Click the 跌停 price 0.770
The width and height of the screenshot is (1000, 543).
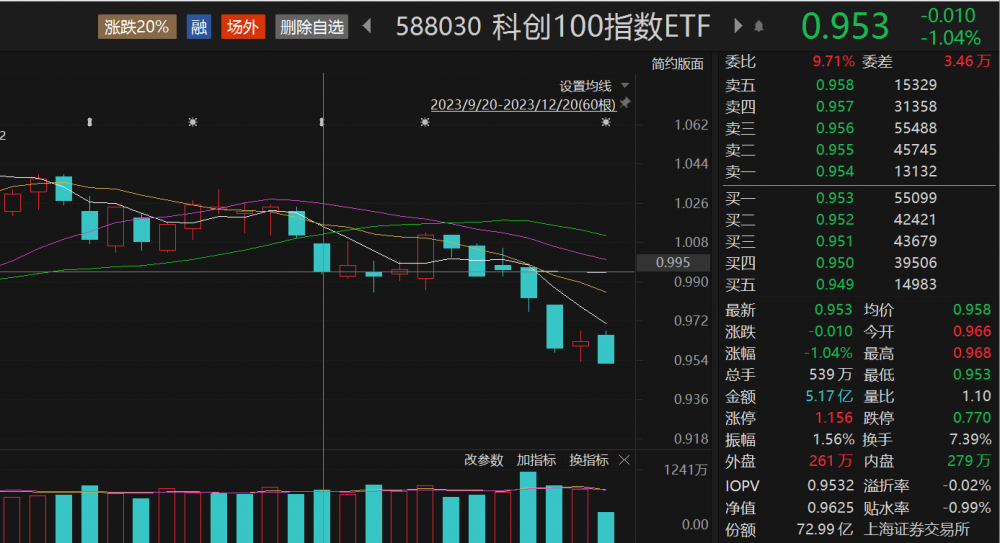(972, 419)
